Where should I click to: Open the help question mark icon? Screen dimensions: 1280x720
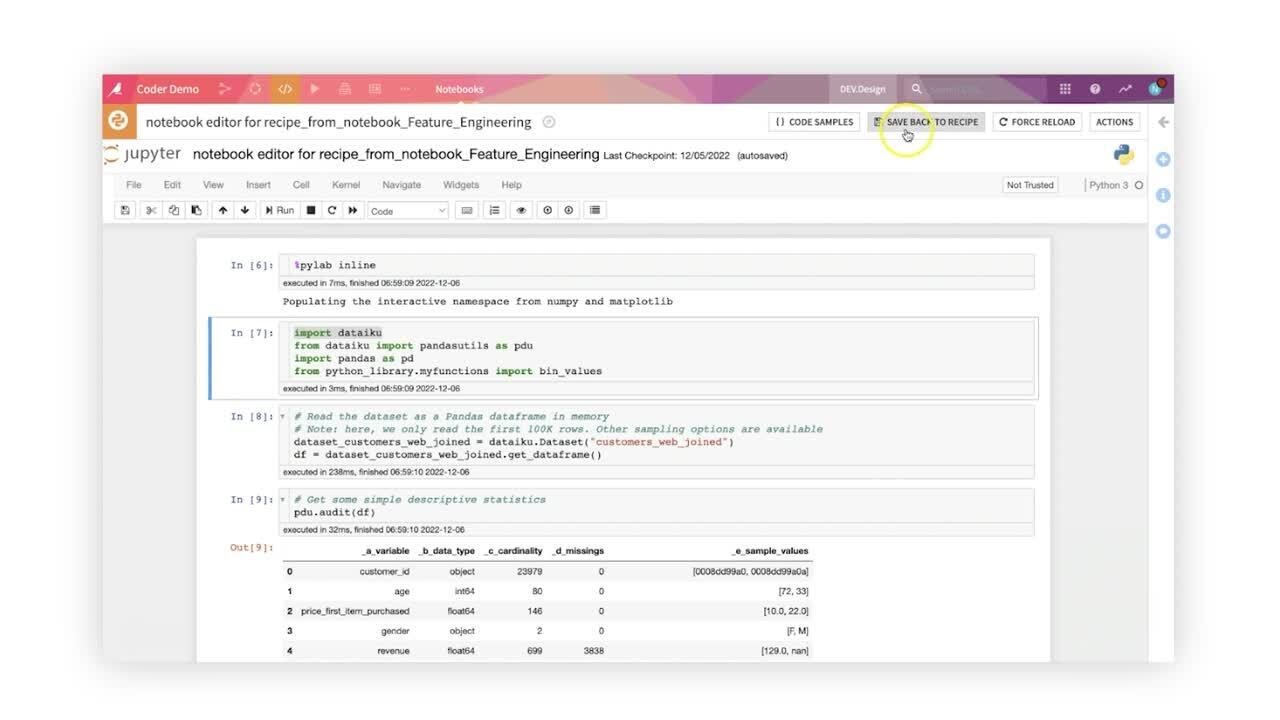(x=1095, y=89)
